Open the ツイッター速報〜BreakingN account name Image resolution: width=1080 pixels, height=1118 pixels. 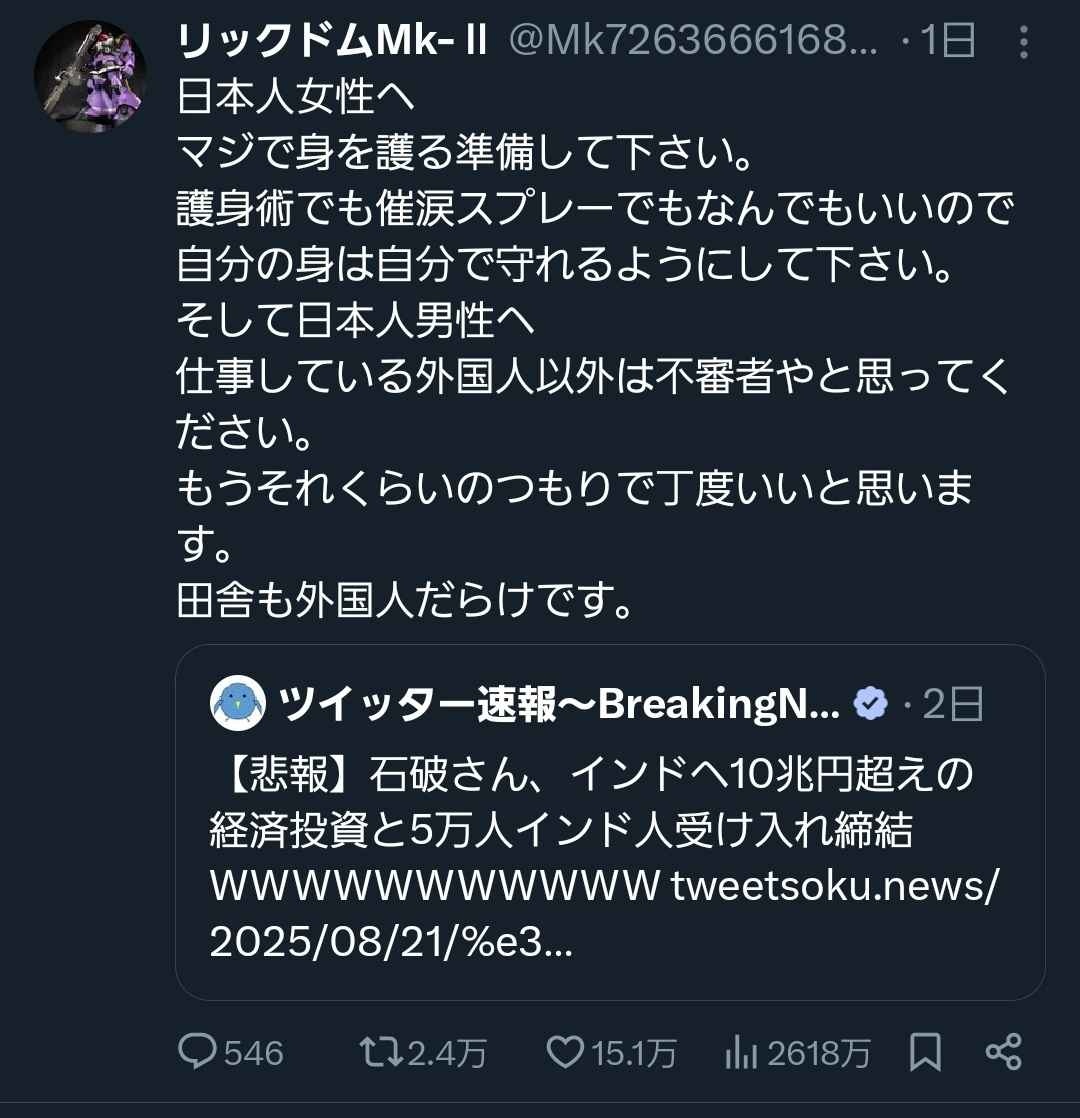click(560, 705)
